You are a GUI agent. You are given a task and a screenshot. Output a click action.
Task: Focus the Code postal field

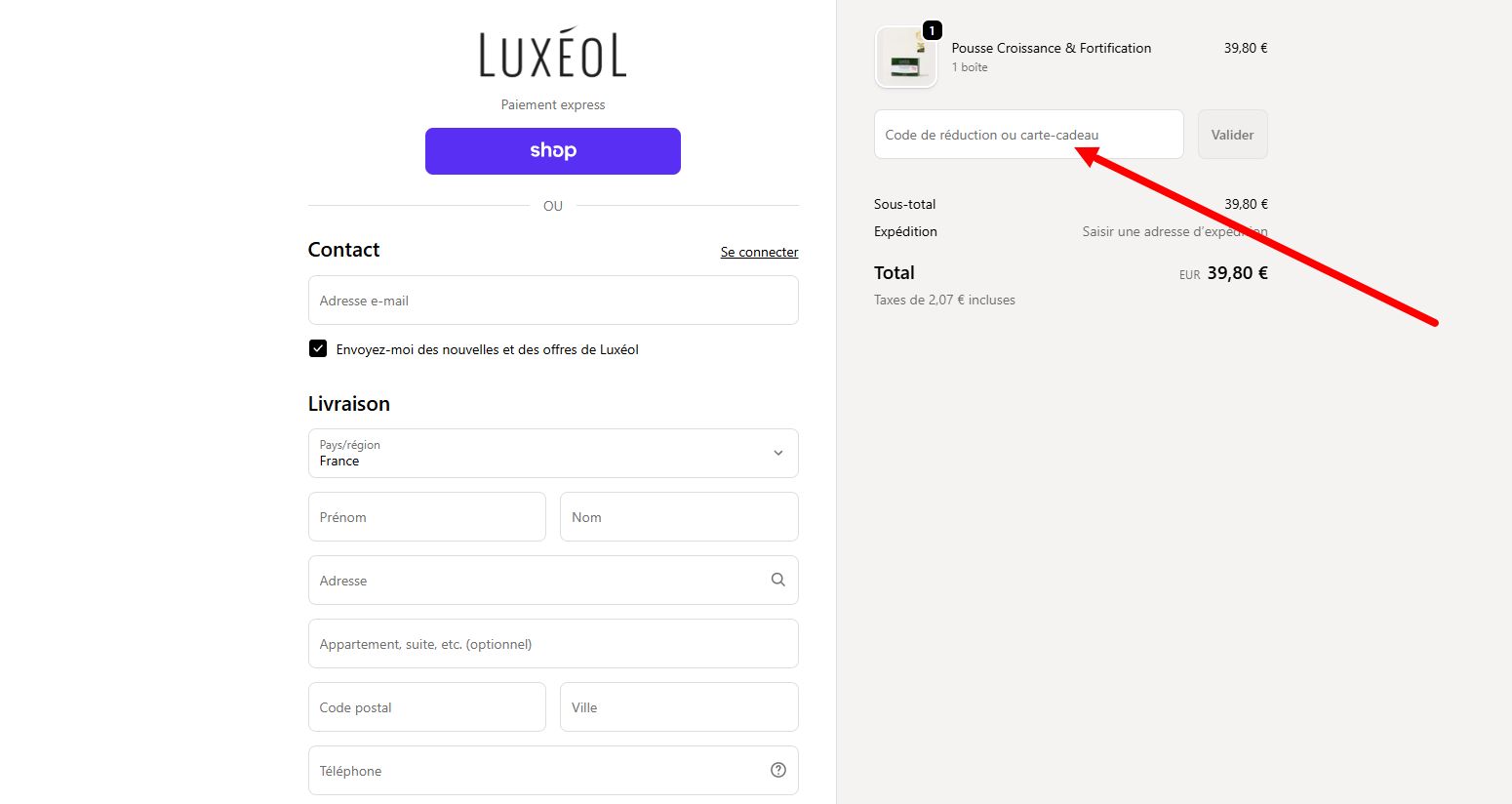coord(427,706)
